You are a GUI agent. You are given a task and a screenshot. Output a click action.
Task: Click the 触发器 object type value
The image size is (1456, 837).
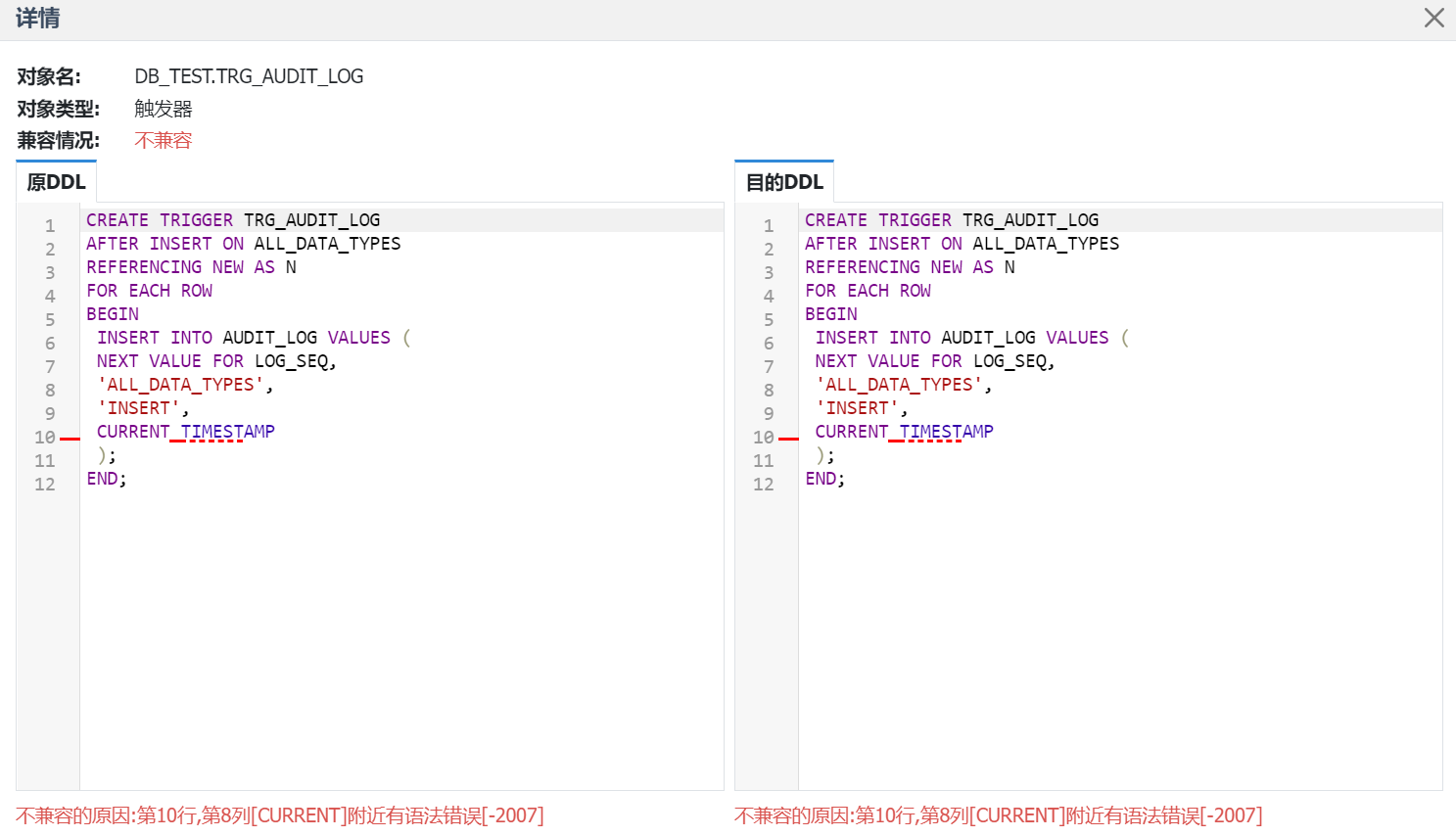[164, 109]
